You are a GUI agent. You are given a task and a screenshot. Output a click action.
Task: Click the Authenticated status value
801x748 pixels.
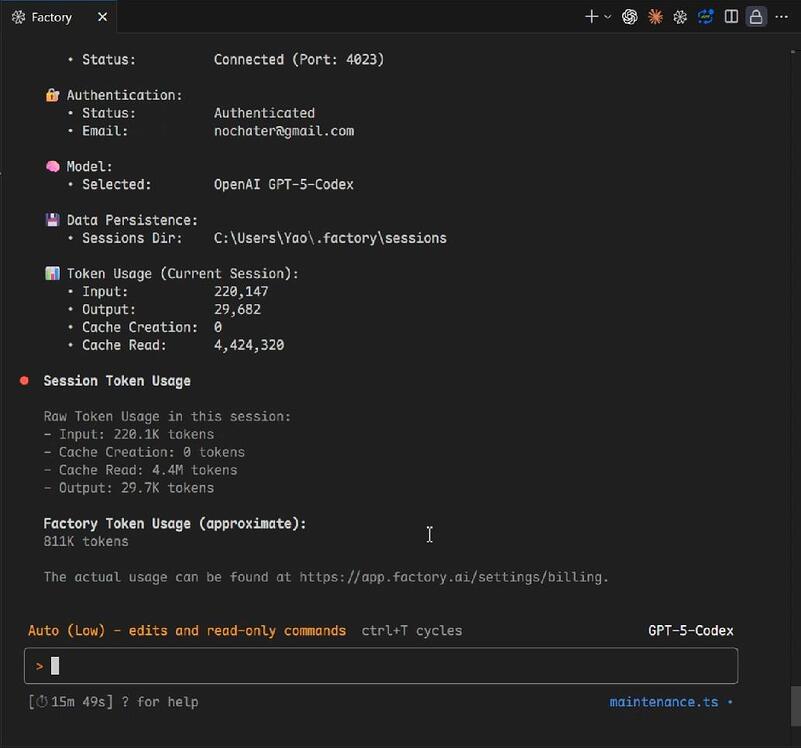(x=264, y=113)
